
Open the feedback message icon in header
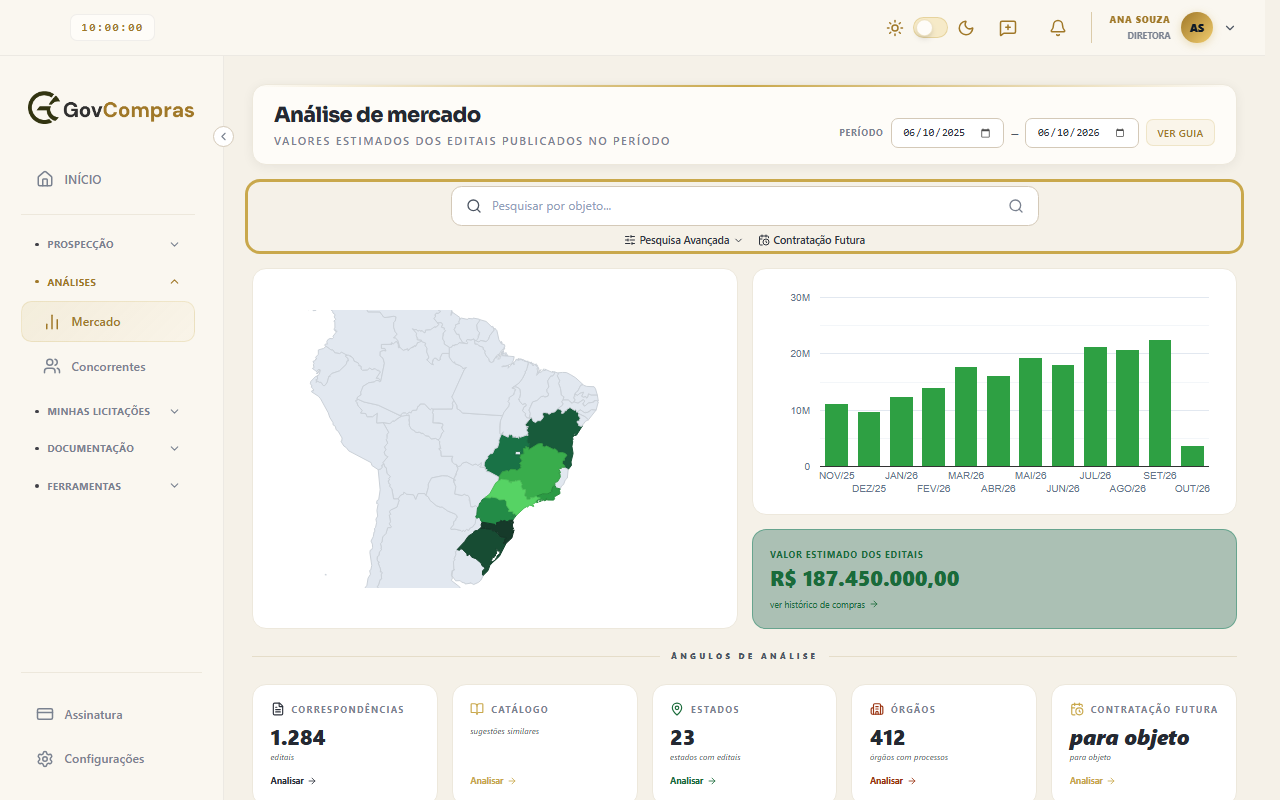(1008, 28)
